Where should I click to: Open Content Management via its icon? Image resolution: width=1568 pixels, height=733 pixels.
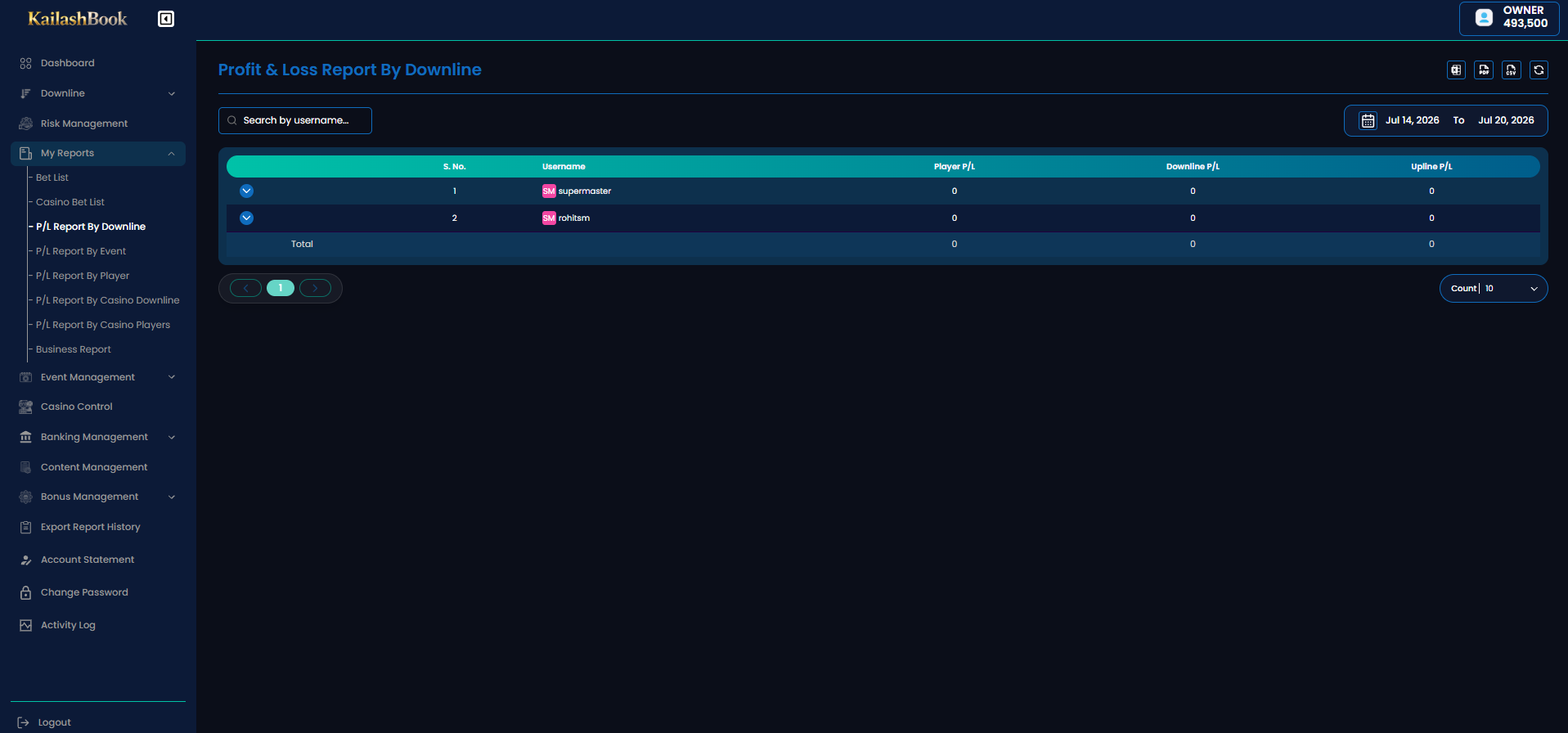point(25,467)
